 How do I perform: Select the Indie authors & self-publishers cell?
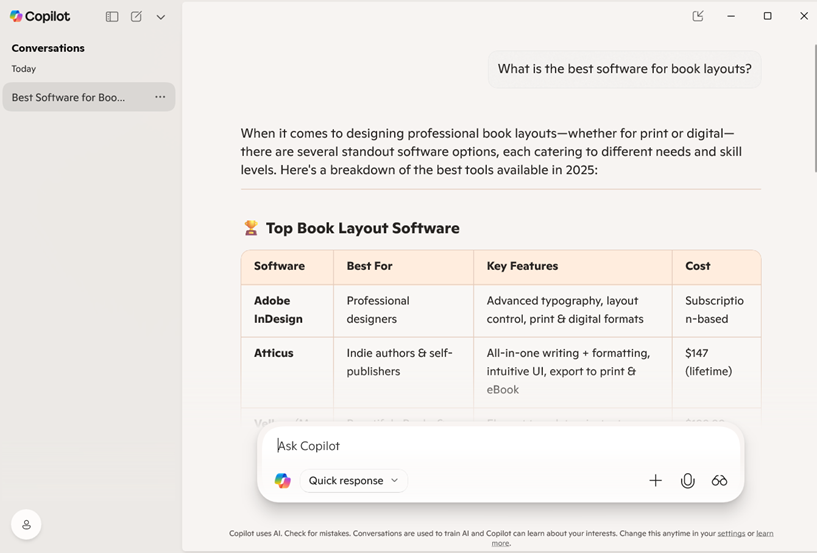403,372
